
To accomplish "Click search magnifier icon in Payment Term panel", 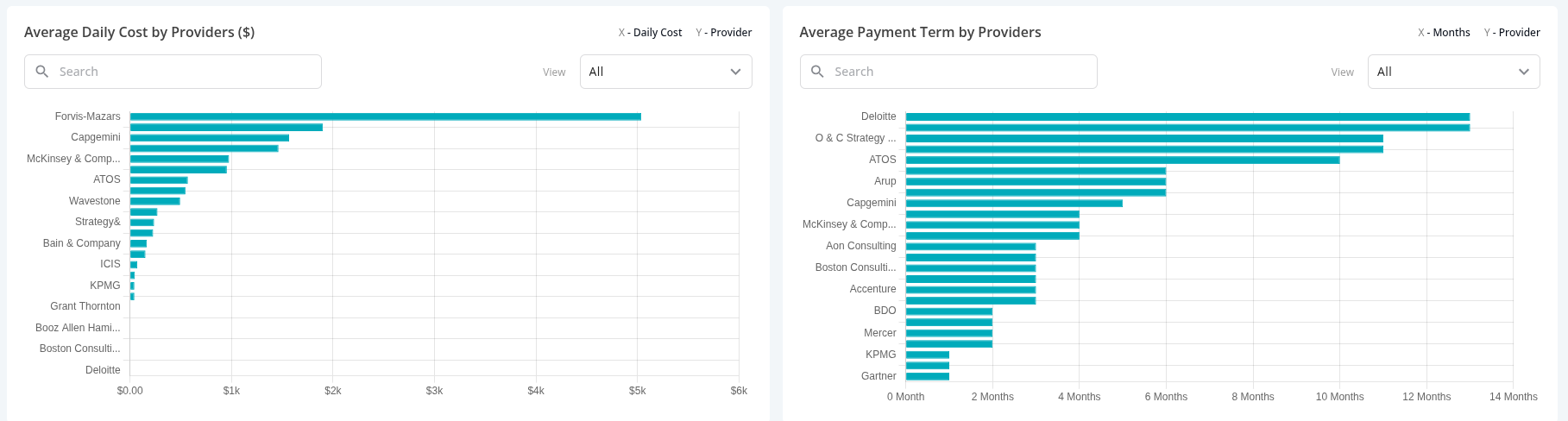I will 817,72.
